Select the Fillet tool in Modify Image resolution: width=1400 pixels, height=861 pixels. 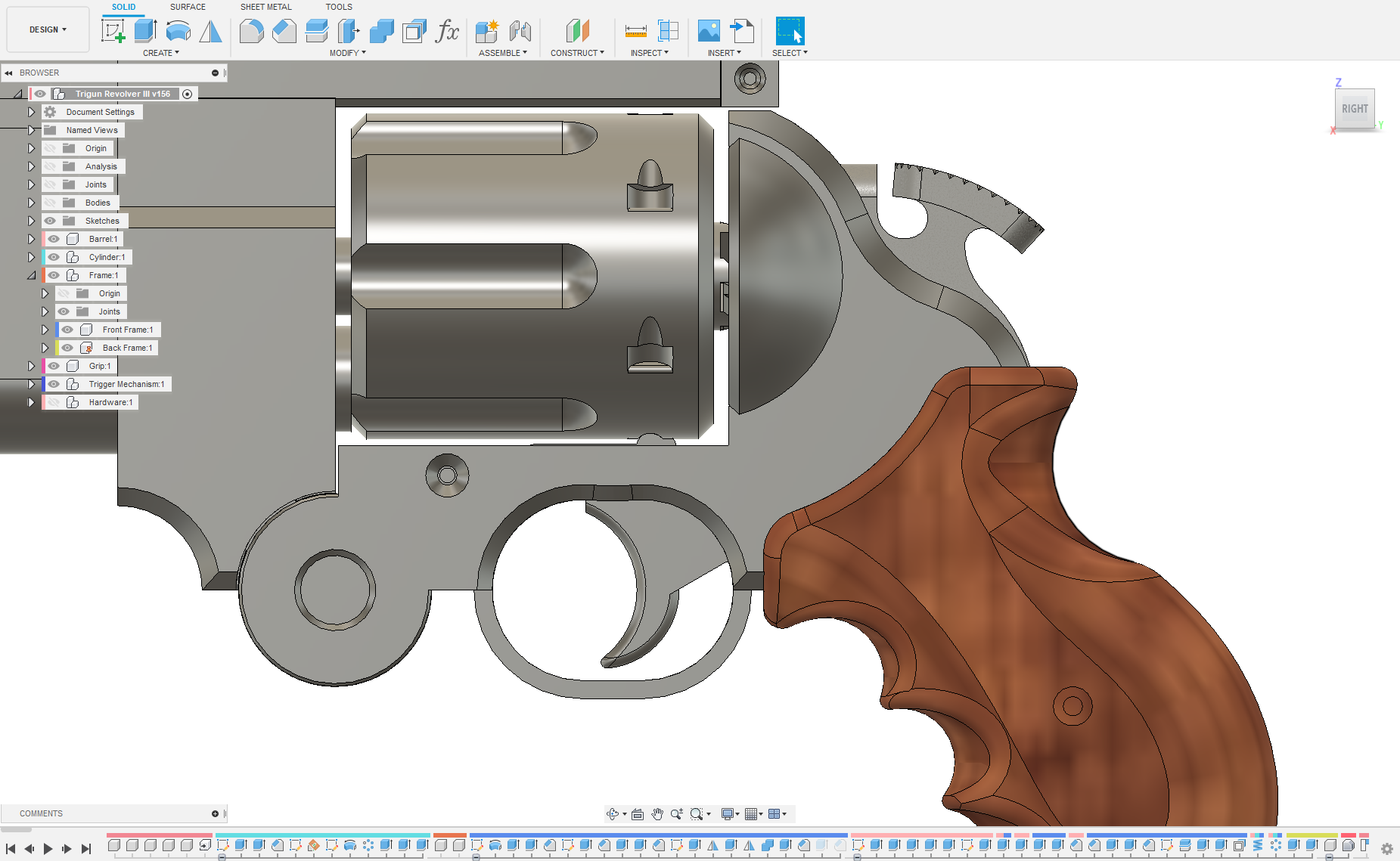[251, 31]
